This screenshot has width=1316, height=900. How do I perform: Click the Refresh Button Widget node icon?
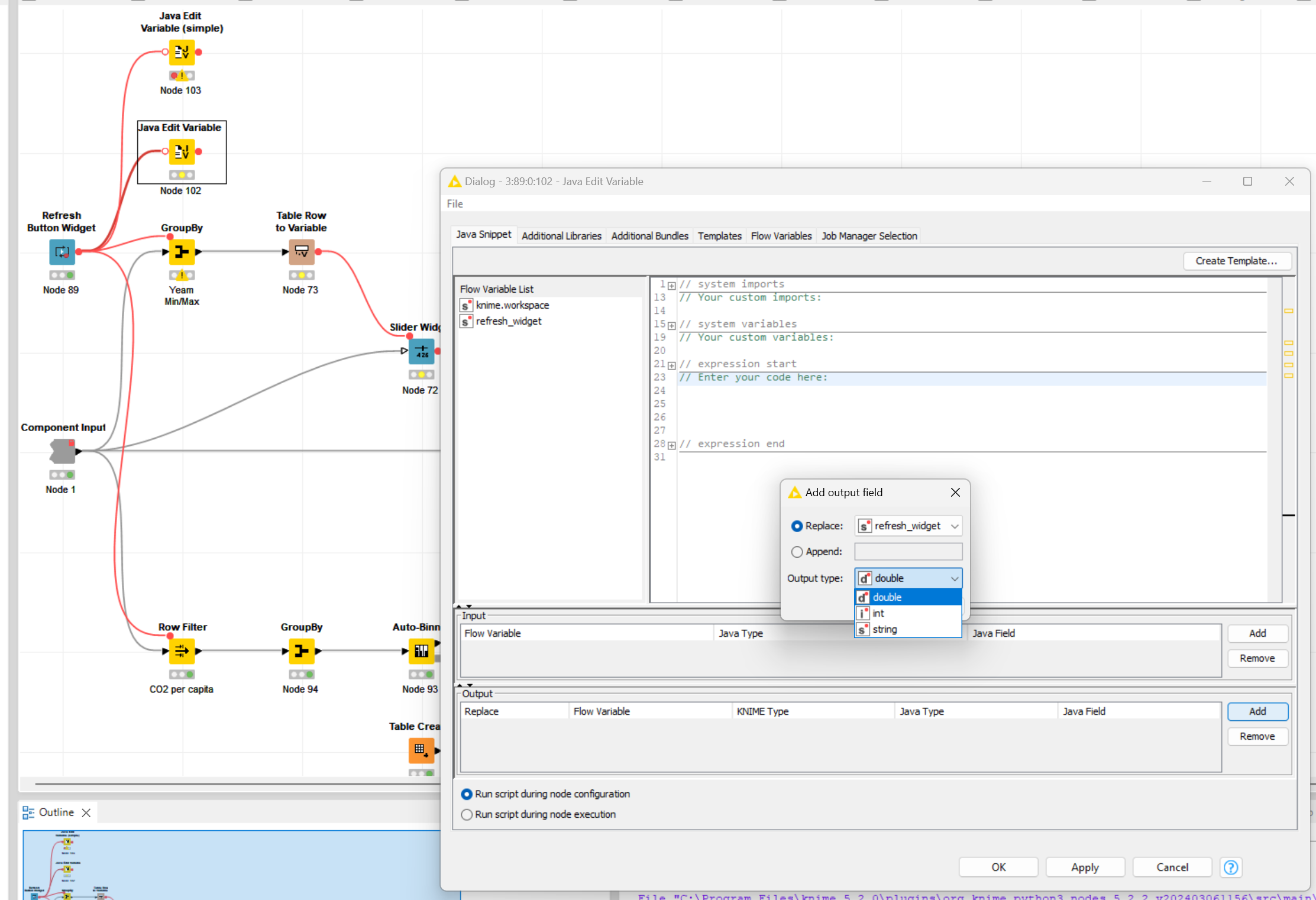[x=62, y=252]
